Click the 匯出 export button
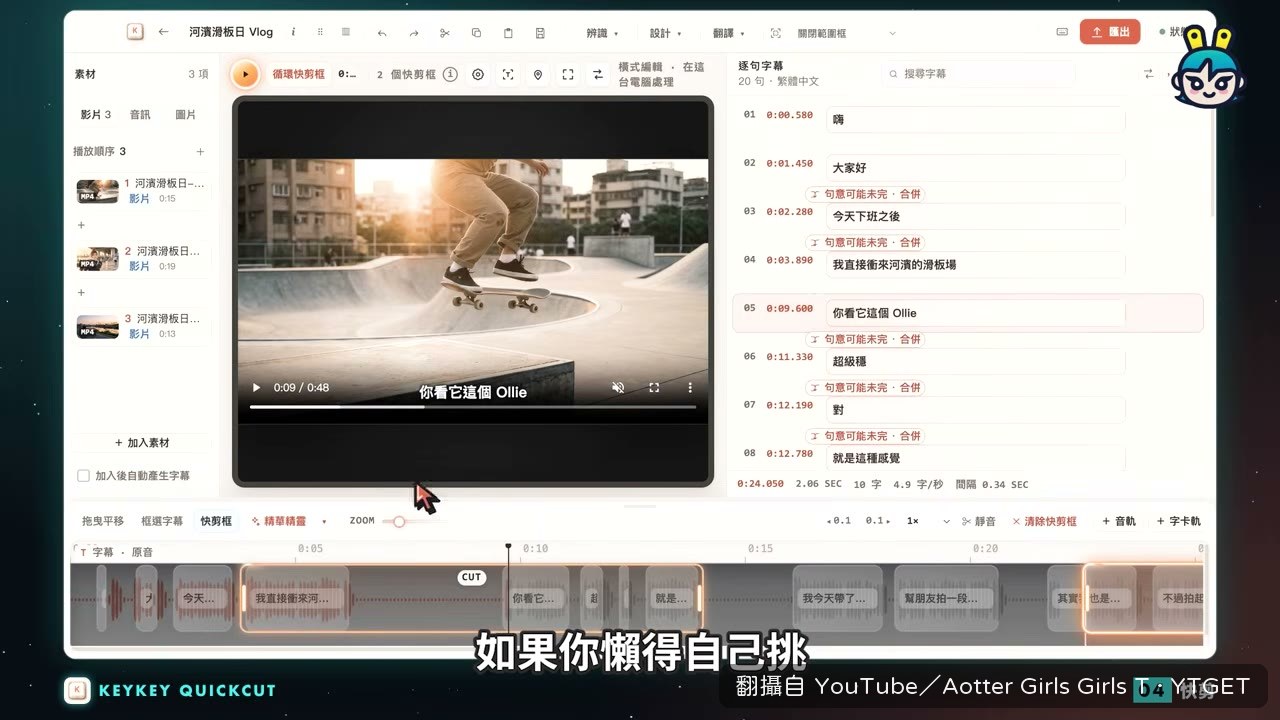Viewport: 1280px width, 720px height. (x=1110, y=32)
